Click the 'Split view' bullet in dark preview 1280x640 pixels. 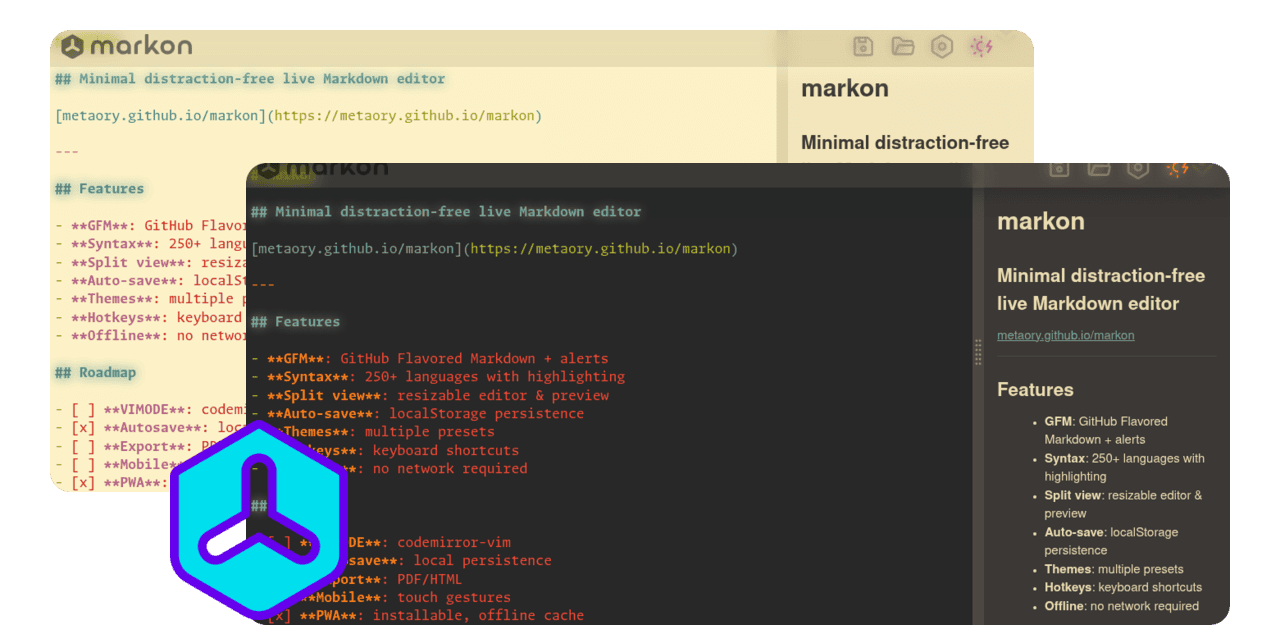click(1124, 504)
